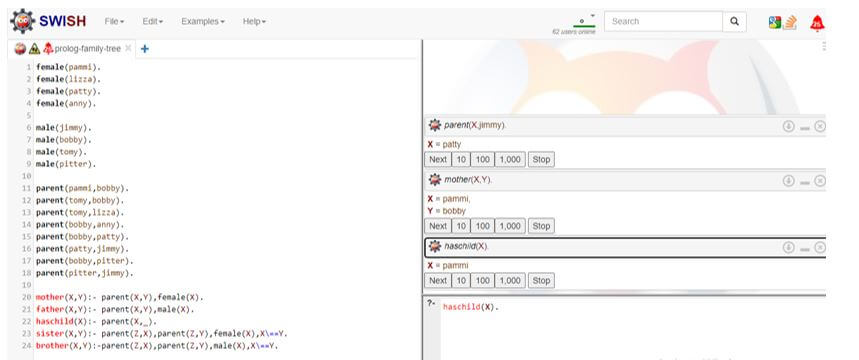Click the ?- query prompt
Screen dimensions: 859x360
point(431,302)
